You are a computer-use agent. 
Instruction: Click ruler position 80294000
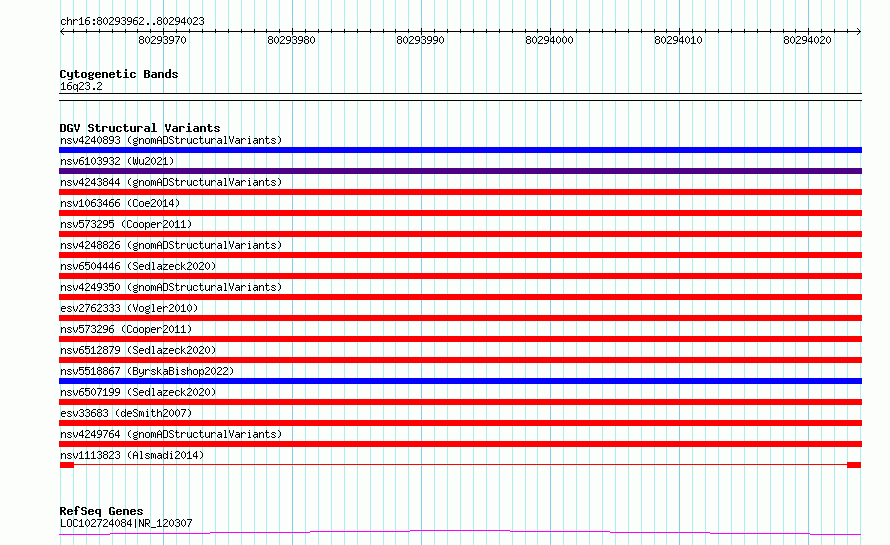coord(549,40)
